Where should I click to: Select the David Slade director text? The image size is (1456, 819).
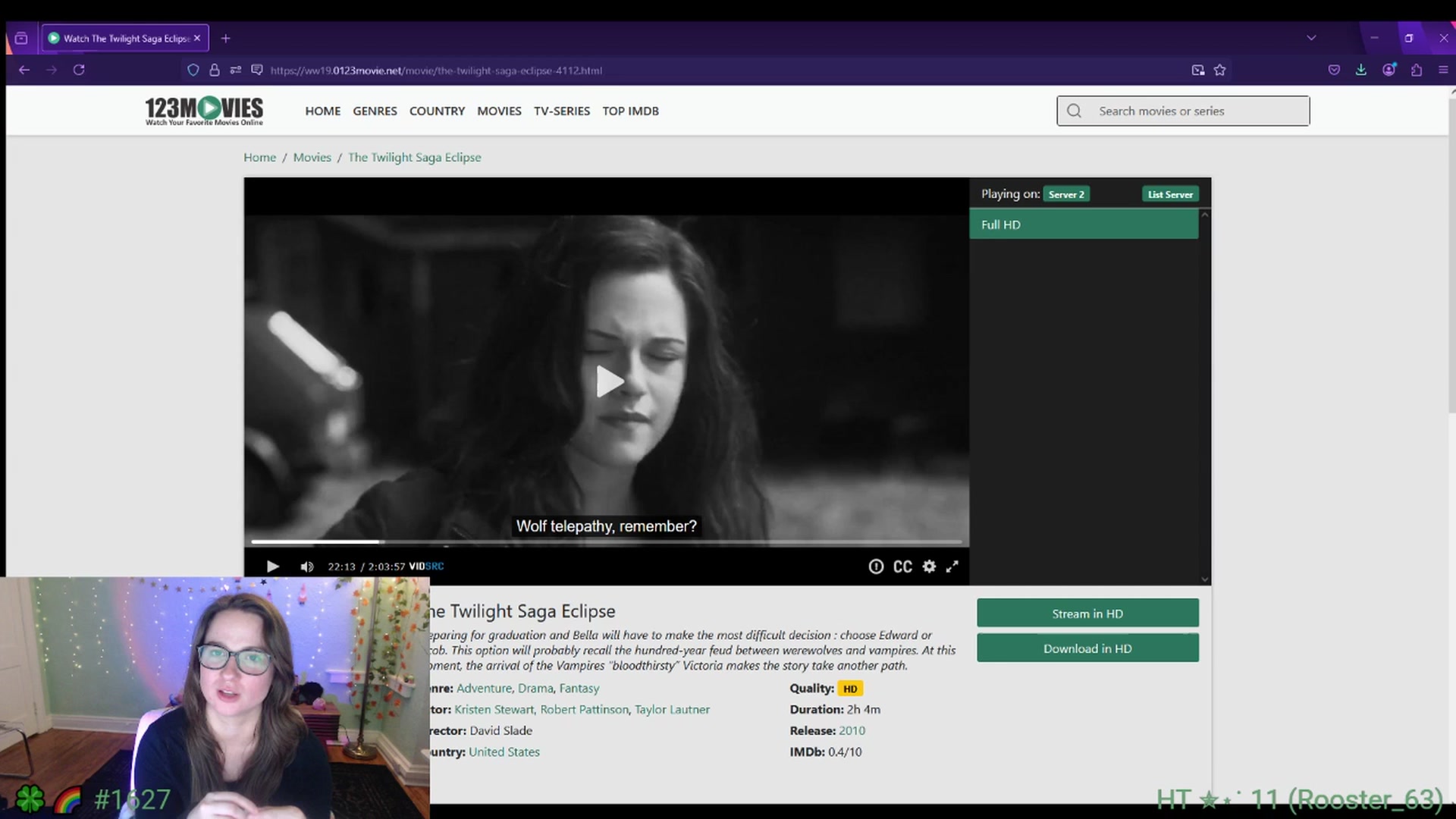click(500, 730)
